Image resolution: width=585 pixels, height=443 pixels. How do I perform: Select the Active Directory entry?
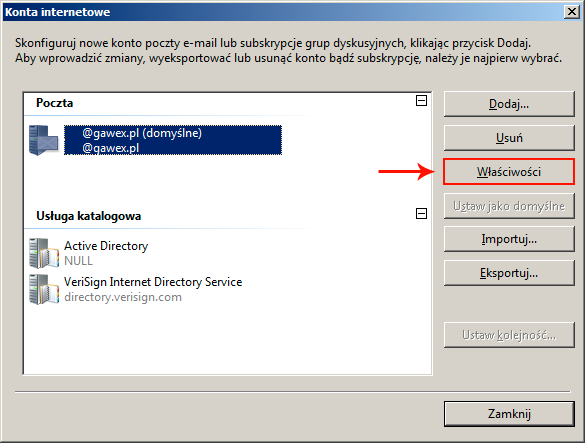(106, 253)
